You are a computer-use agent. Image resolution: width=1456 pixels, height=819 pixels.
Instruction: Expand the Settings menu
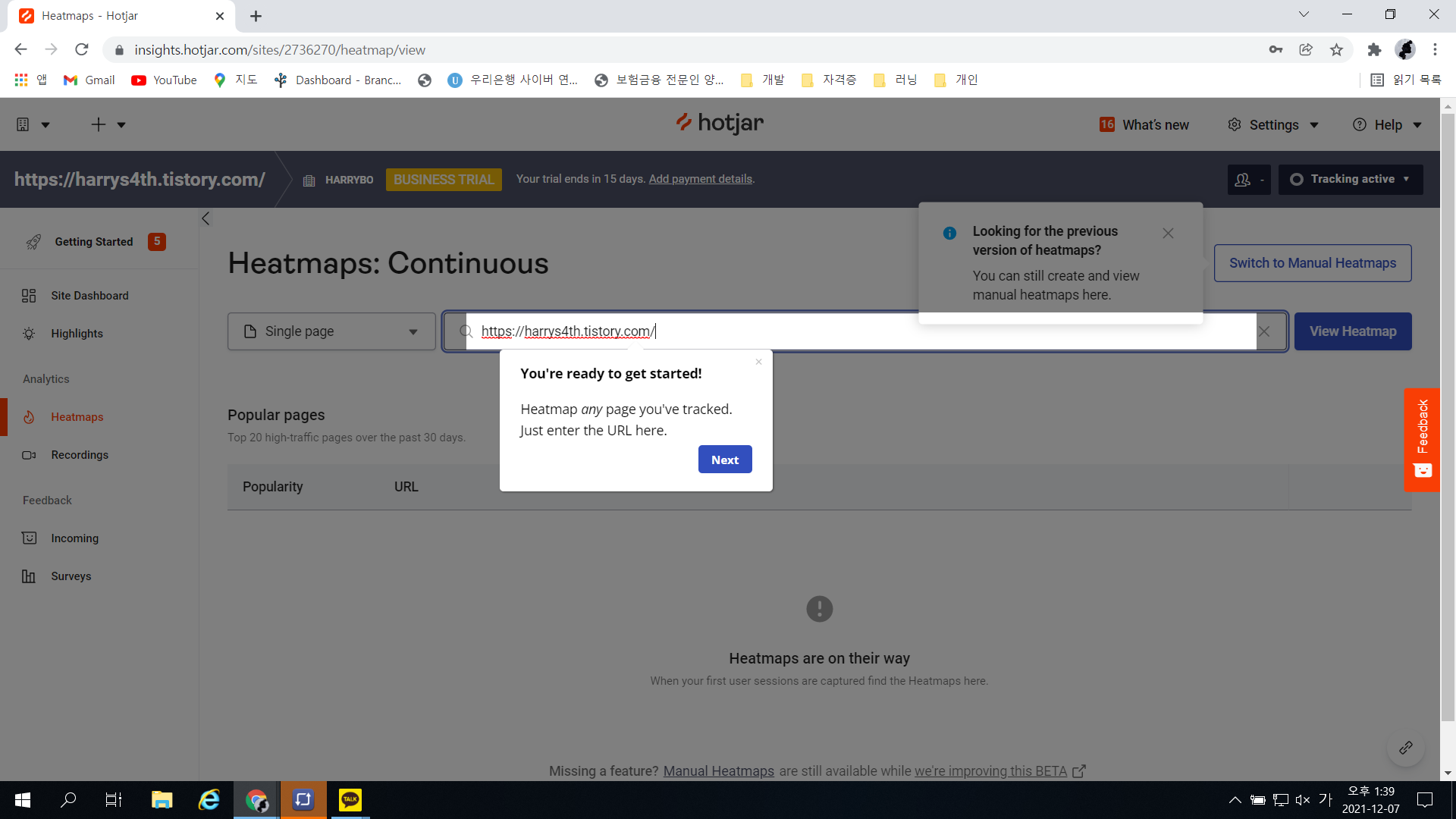click(1273, 125)
